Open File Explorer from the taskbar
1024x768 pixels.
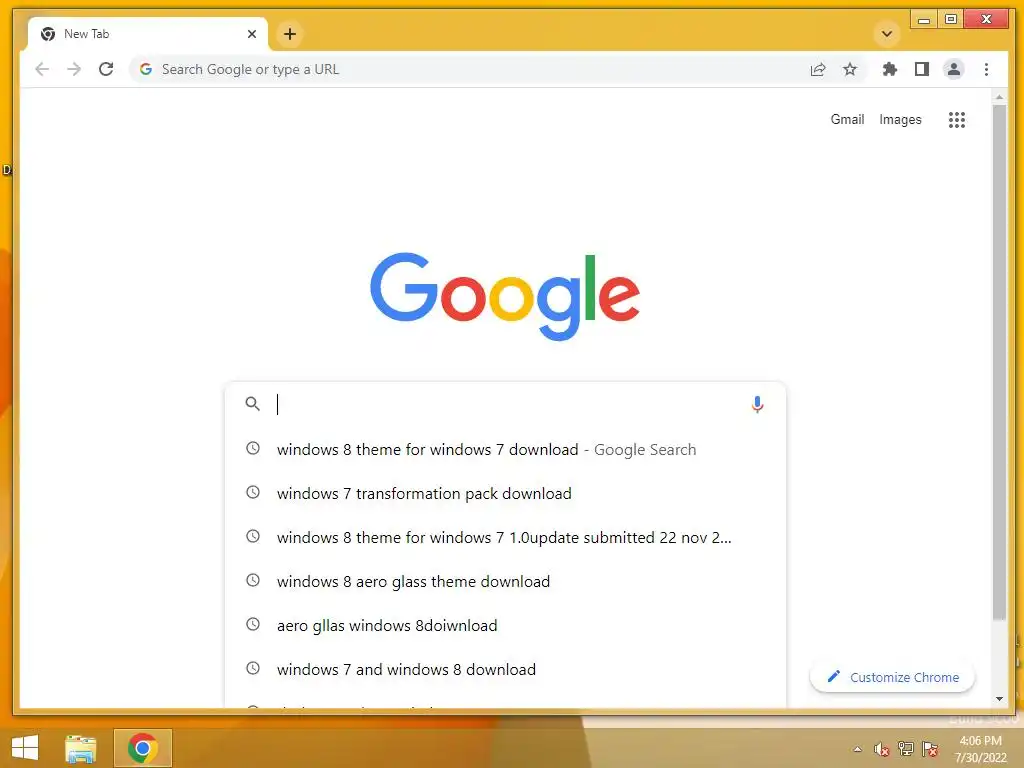point(80,748)
